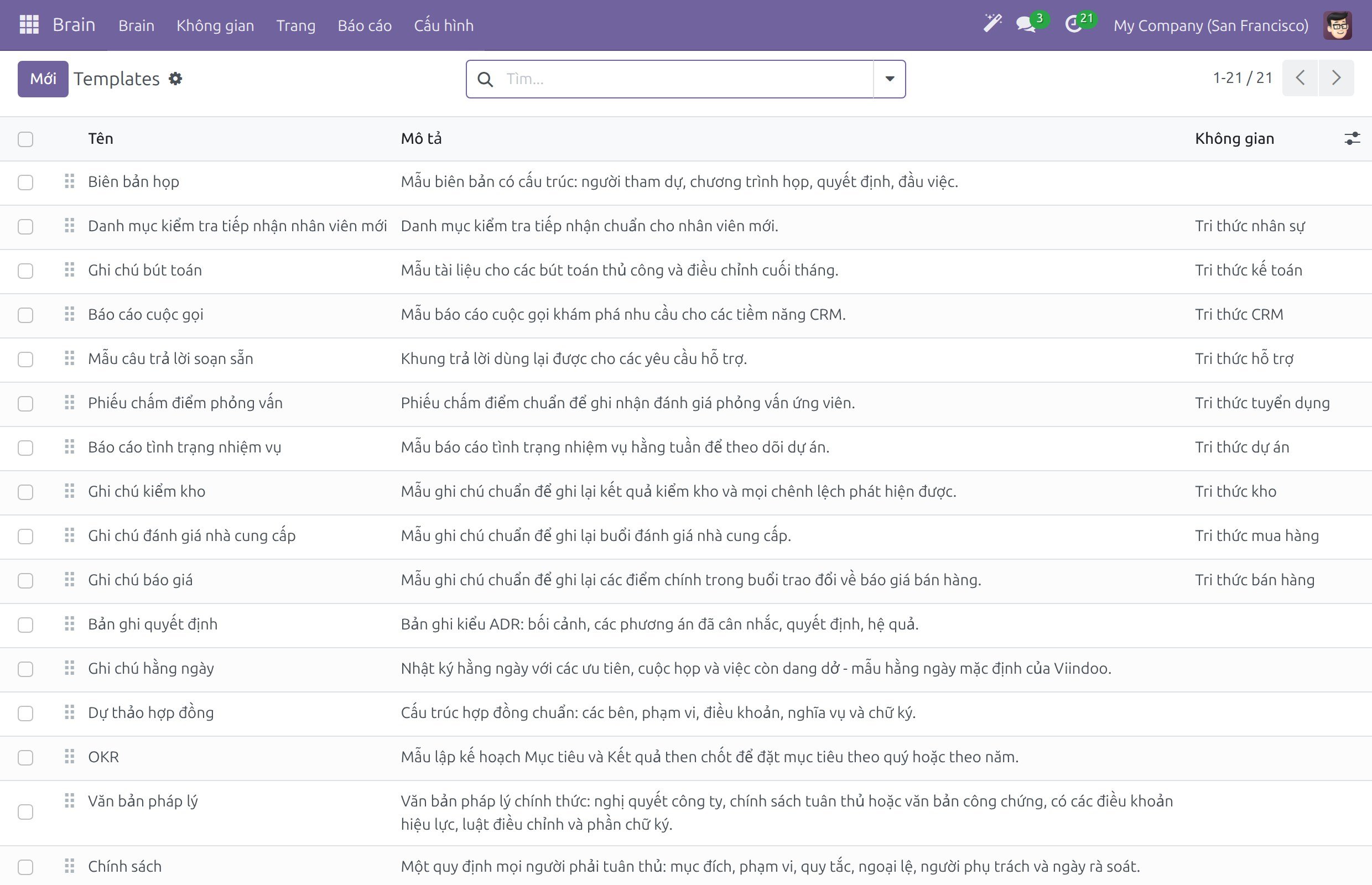Click the search magnifier icon
Viewport: 1372px width, 885px height.
click(485, 79)
